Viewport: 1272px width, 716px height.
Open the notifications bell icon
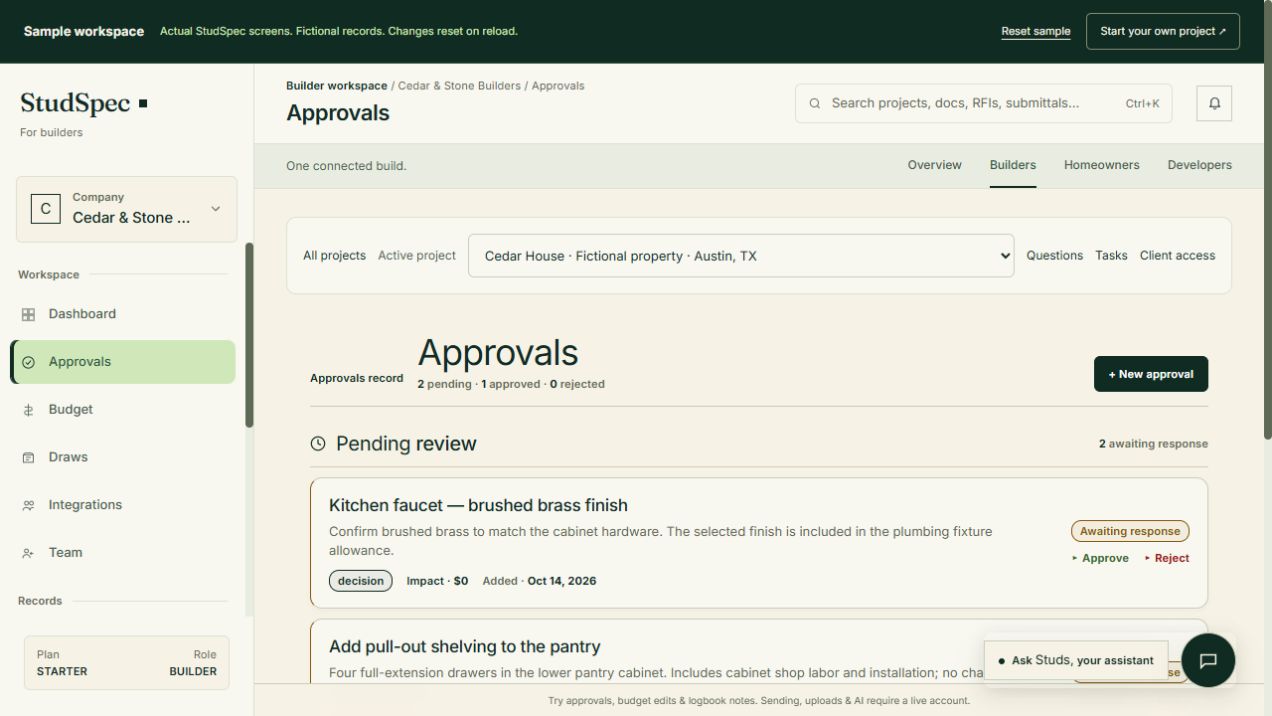[x=1214, y=103]
